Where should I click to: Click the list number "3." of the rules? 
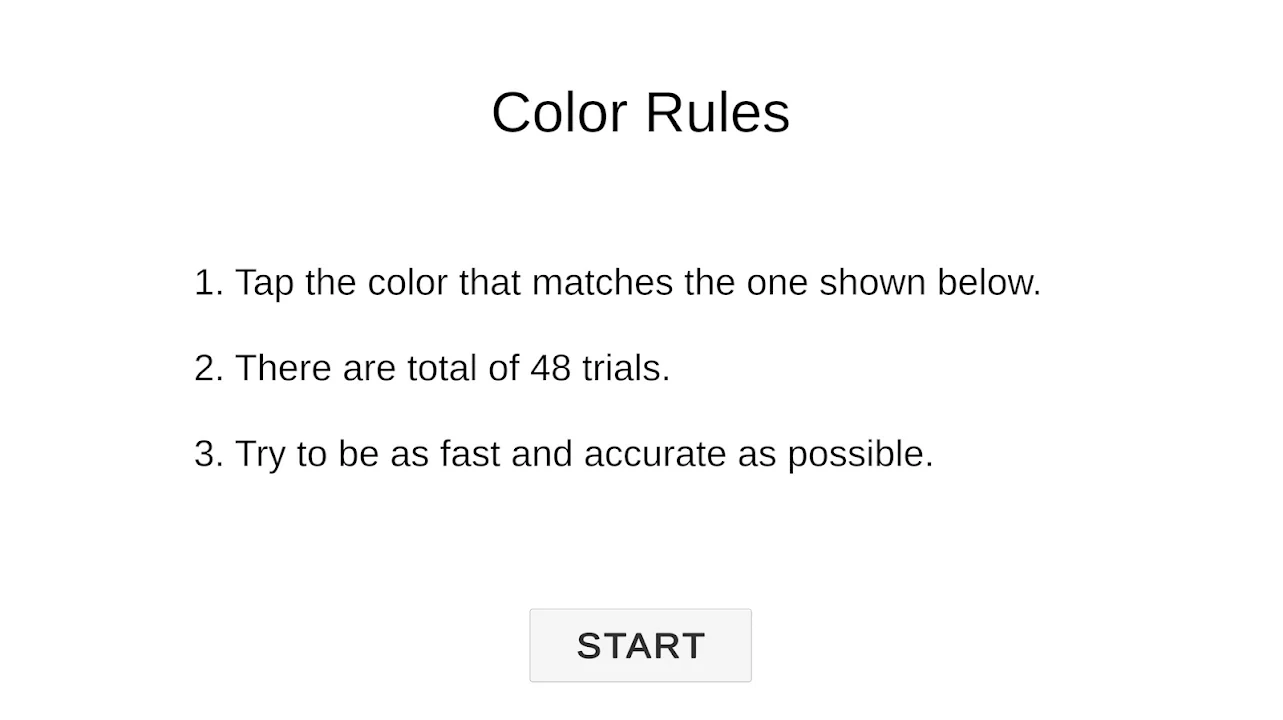(208, 454)
